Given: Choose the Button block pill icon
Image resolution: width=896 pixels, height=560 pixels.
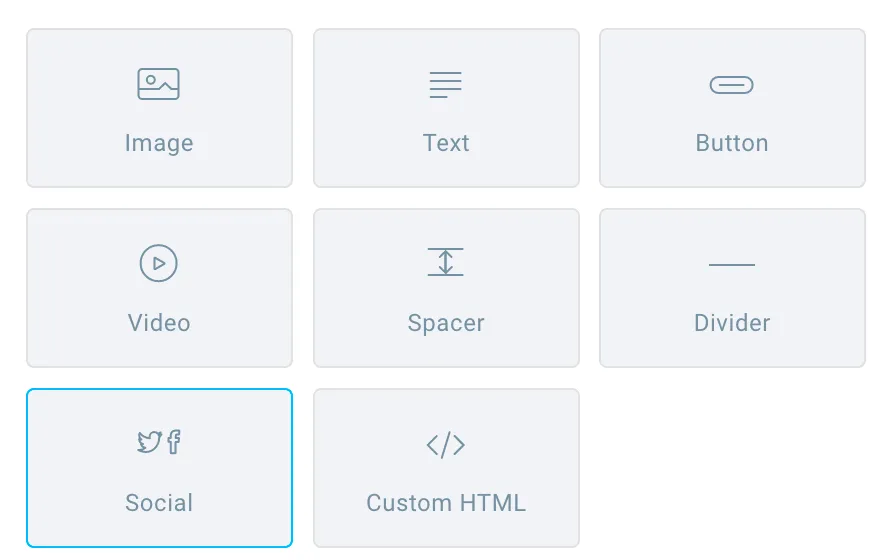Looking at the screenshot, I should [731, 85].
